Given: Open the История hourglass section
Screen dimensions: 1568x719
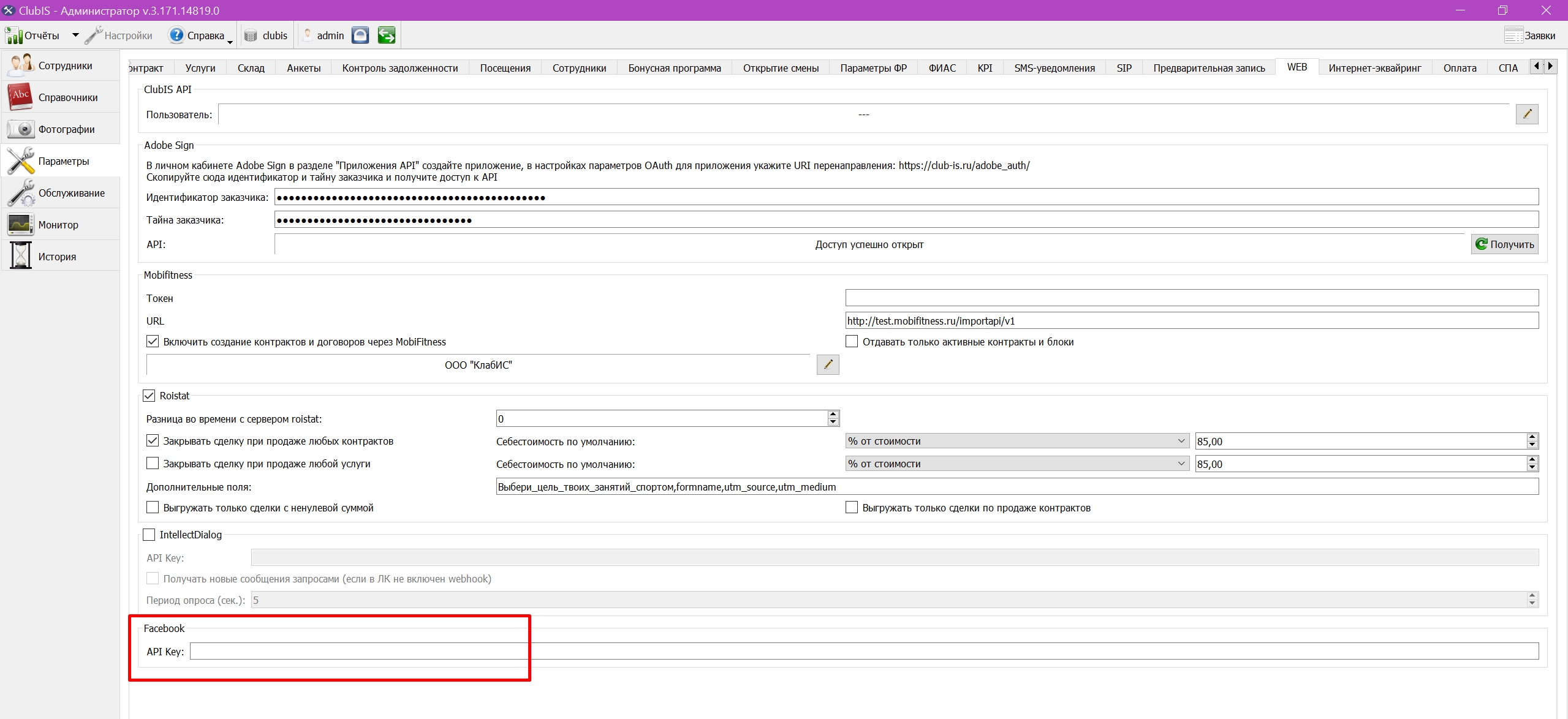Looking at the screenshot, I should [60, 257].
